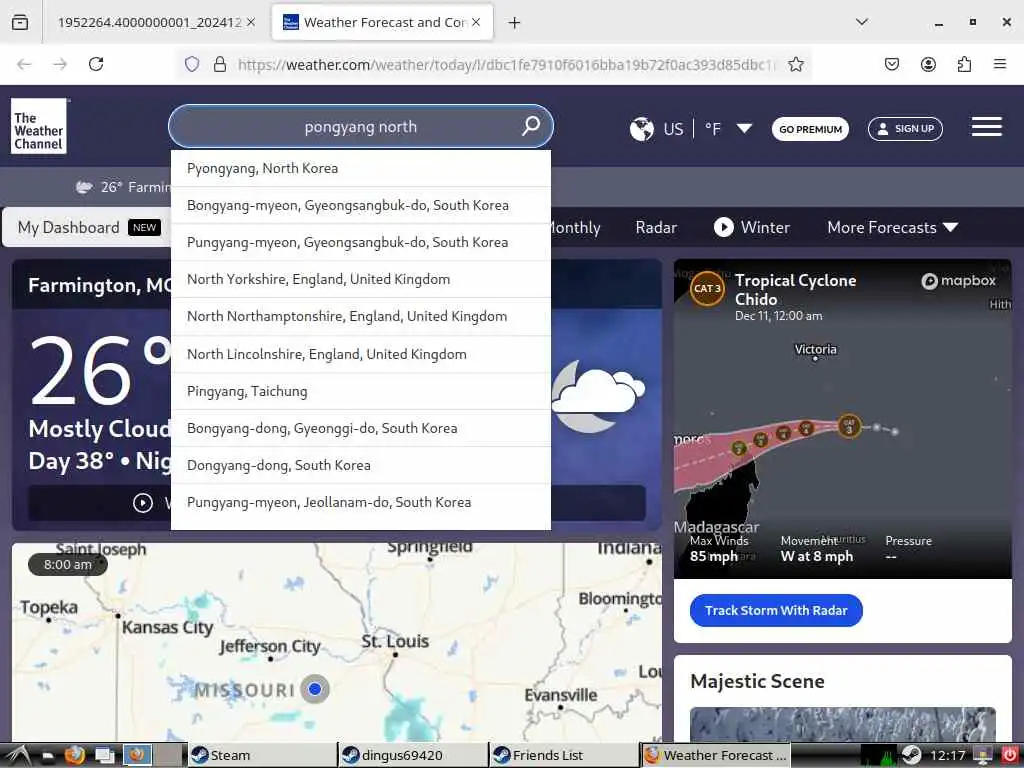Select Pungyang-myeon, Jeollanam-do suggestion
Image resolution: width=1024 pixels, height=768 pixels.
click(x=361, y=502)
